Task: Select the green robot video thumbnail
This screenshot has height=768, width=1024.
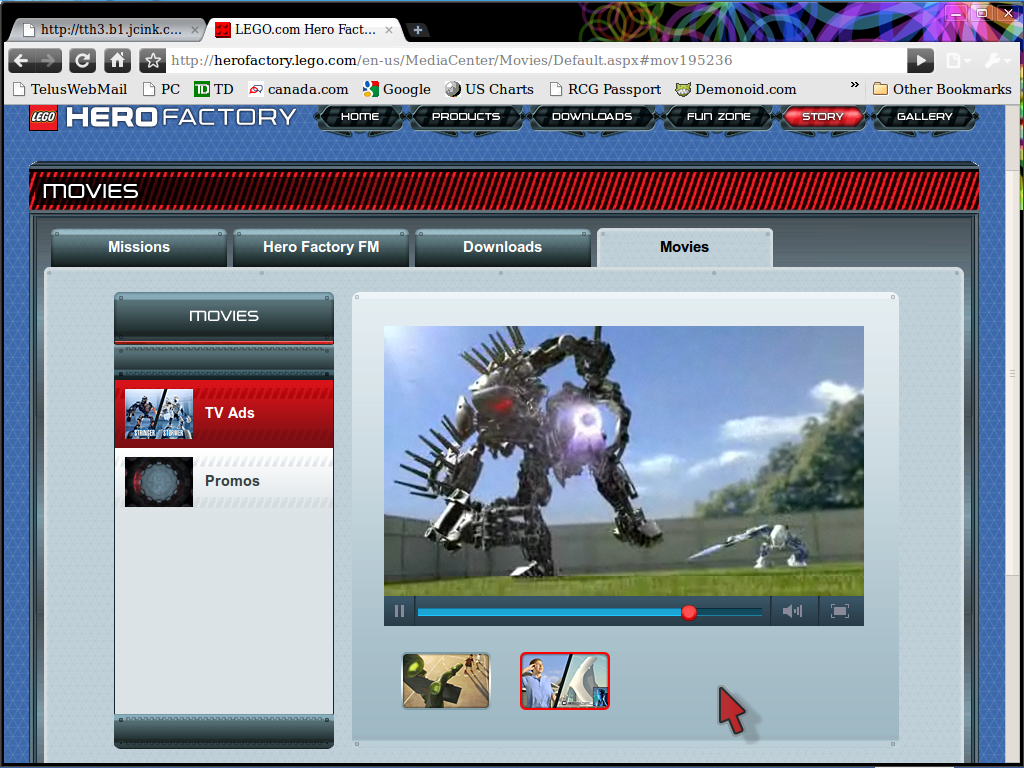Action: pyautogui.click(x=445, y=681)
